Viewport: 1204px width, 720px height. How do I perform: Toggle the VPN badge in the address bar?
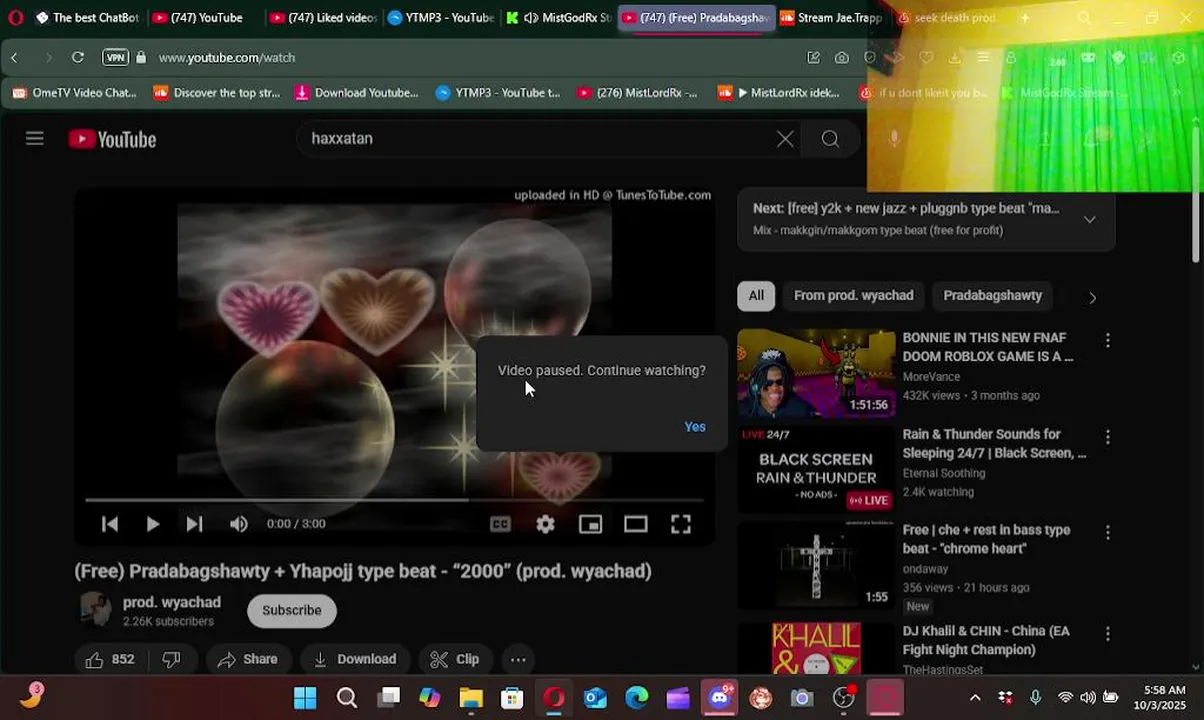tap(116, 58)
